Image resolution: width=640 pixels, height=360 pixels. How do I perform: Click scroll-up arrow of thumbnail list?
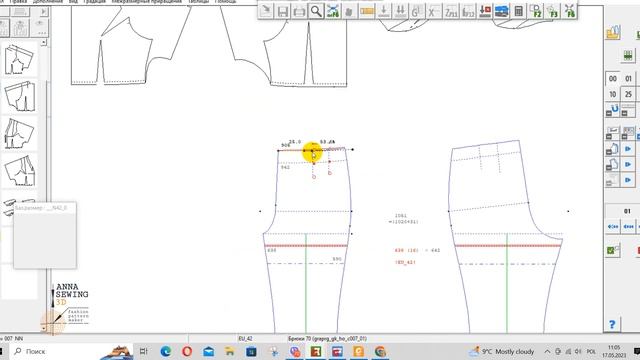[x=44, y=42]
